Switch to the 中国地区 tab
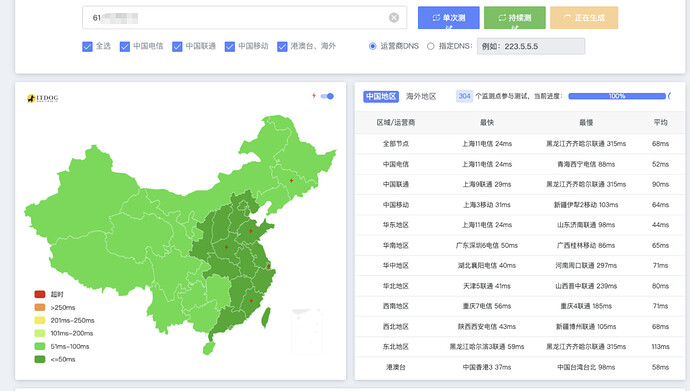690x391 pixels. [x=381, y=96]
